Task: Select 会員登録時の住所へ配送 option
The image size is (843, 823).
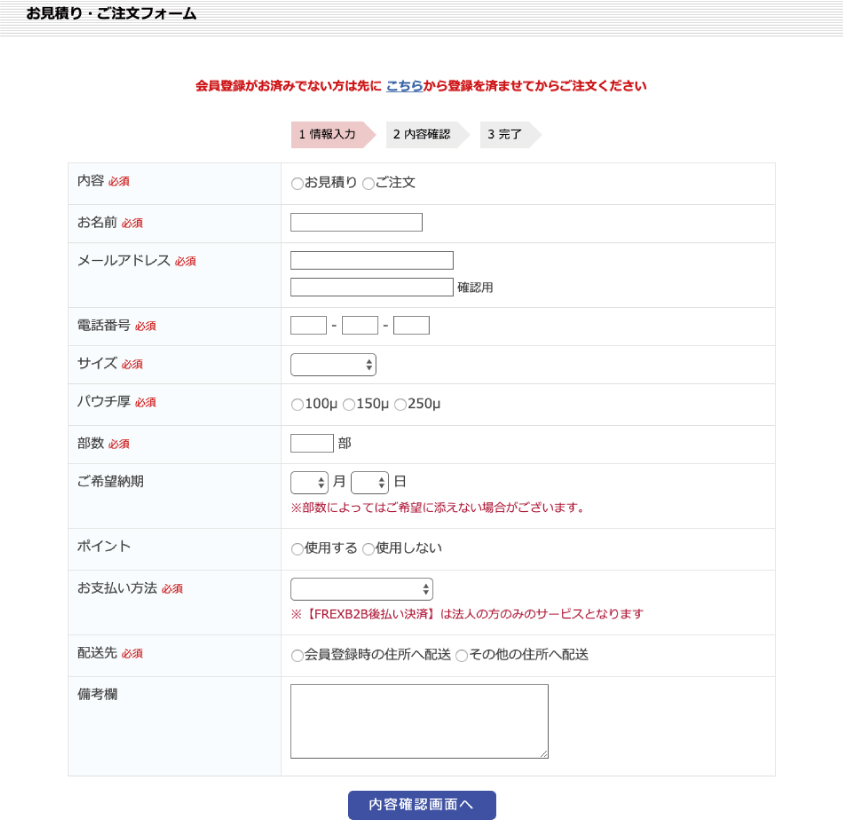Action: coord(297,655)
